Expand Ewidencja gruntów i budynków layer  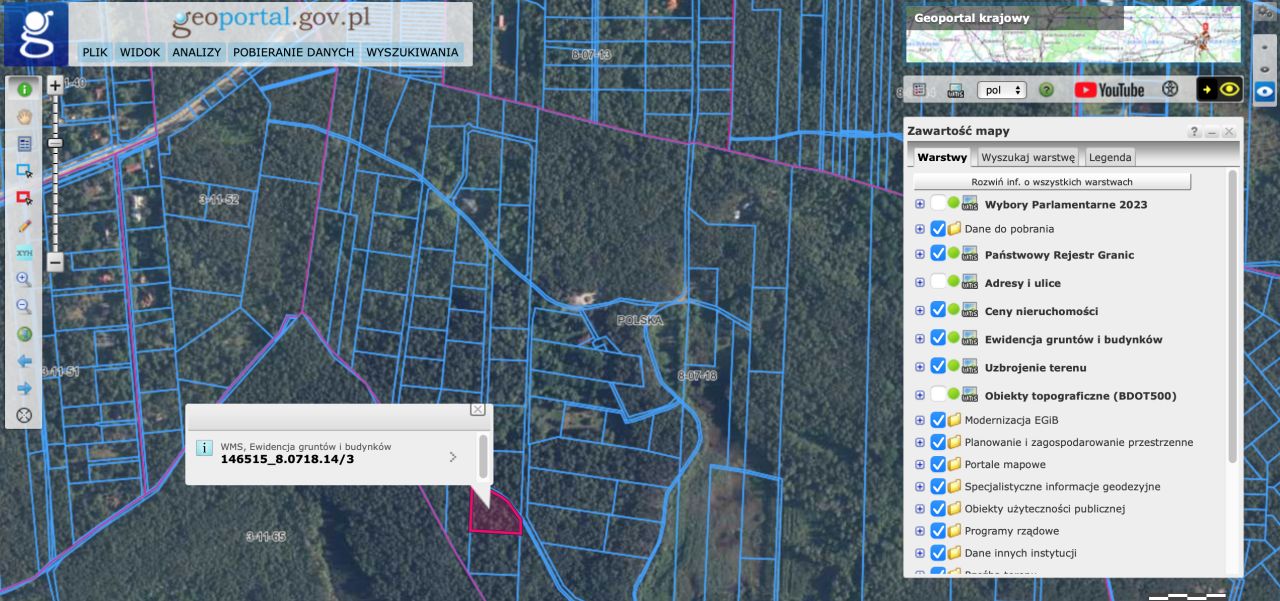[920, 339]
